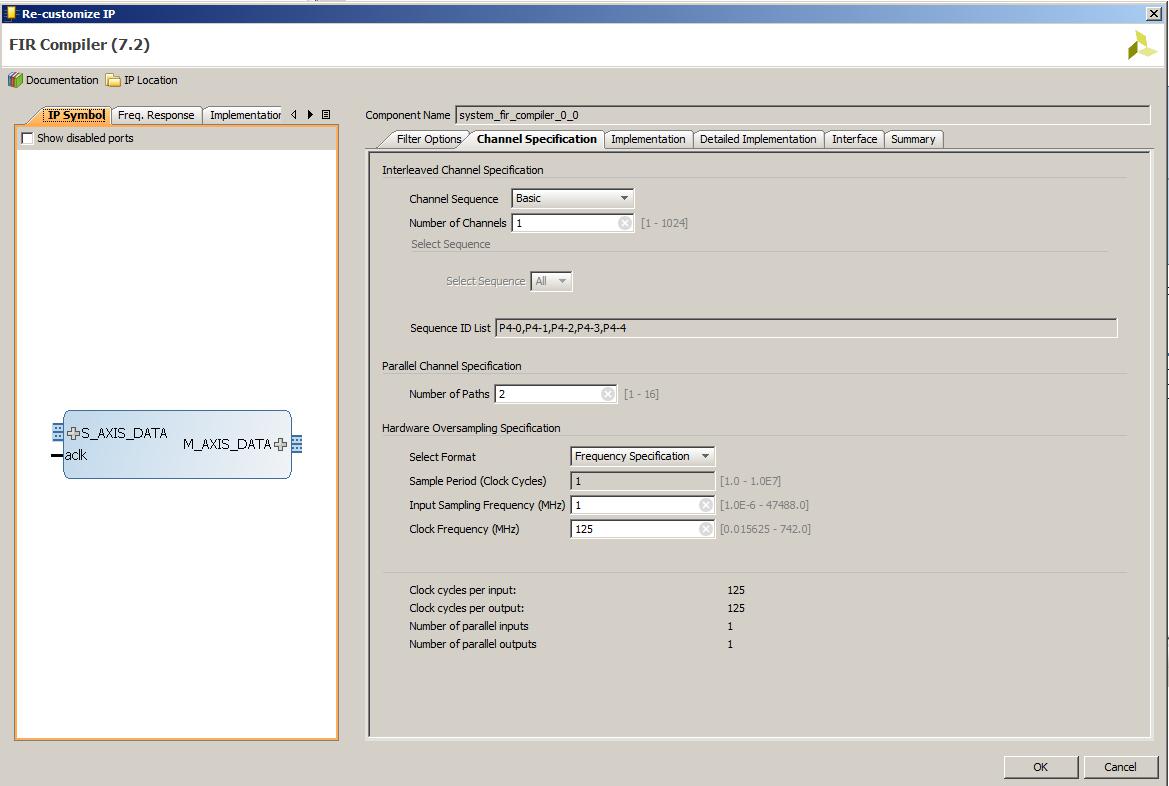
Task: Expand the M_AXIS_DATA port plus icon
Action: (x=280, y=444)
